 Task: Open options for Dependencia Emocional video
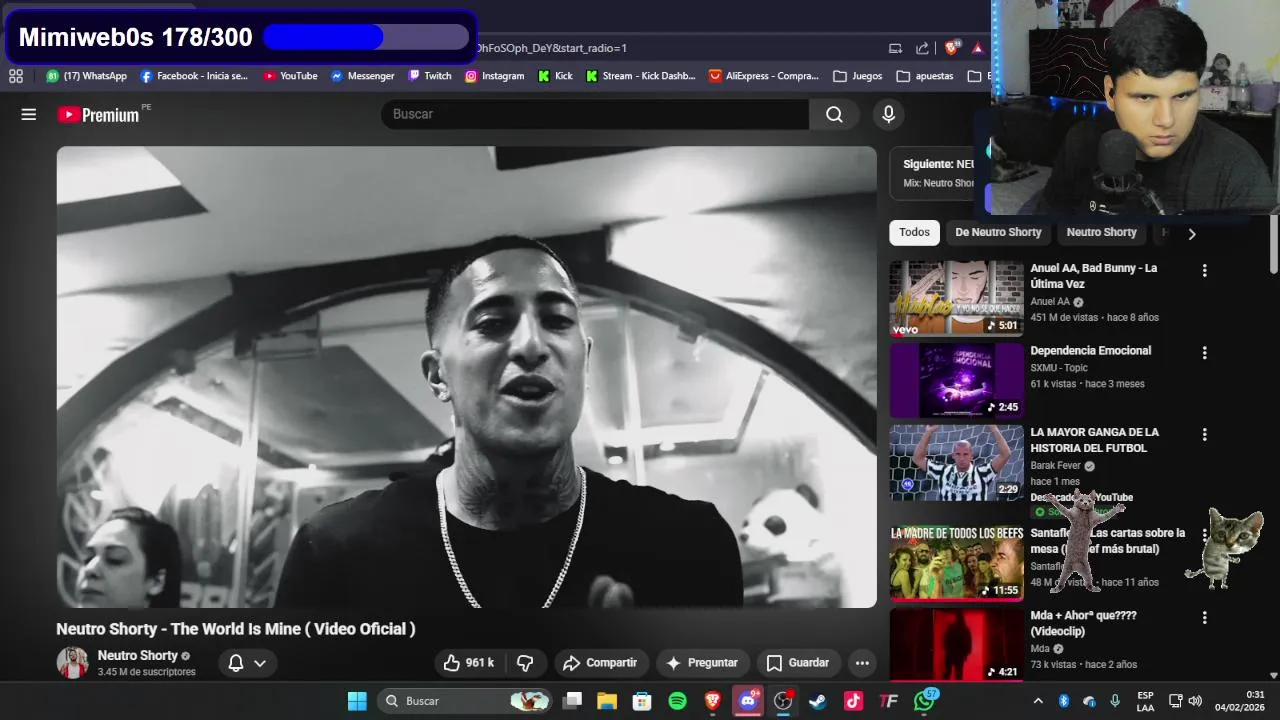[1204, 352]
